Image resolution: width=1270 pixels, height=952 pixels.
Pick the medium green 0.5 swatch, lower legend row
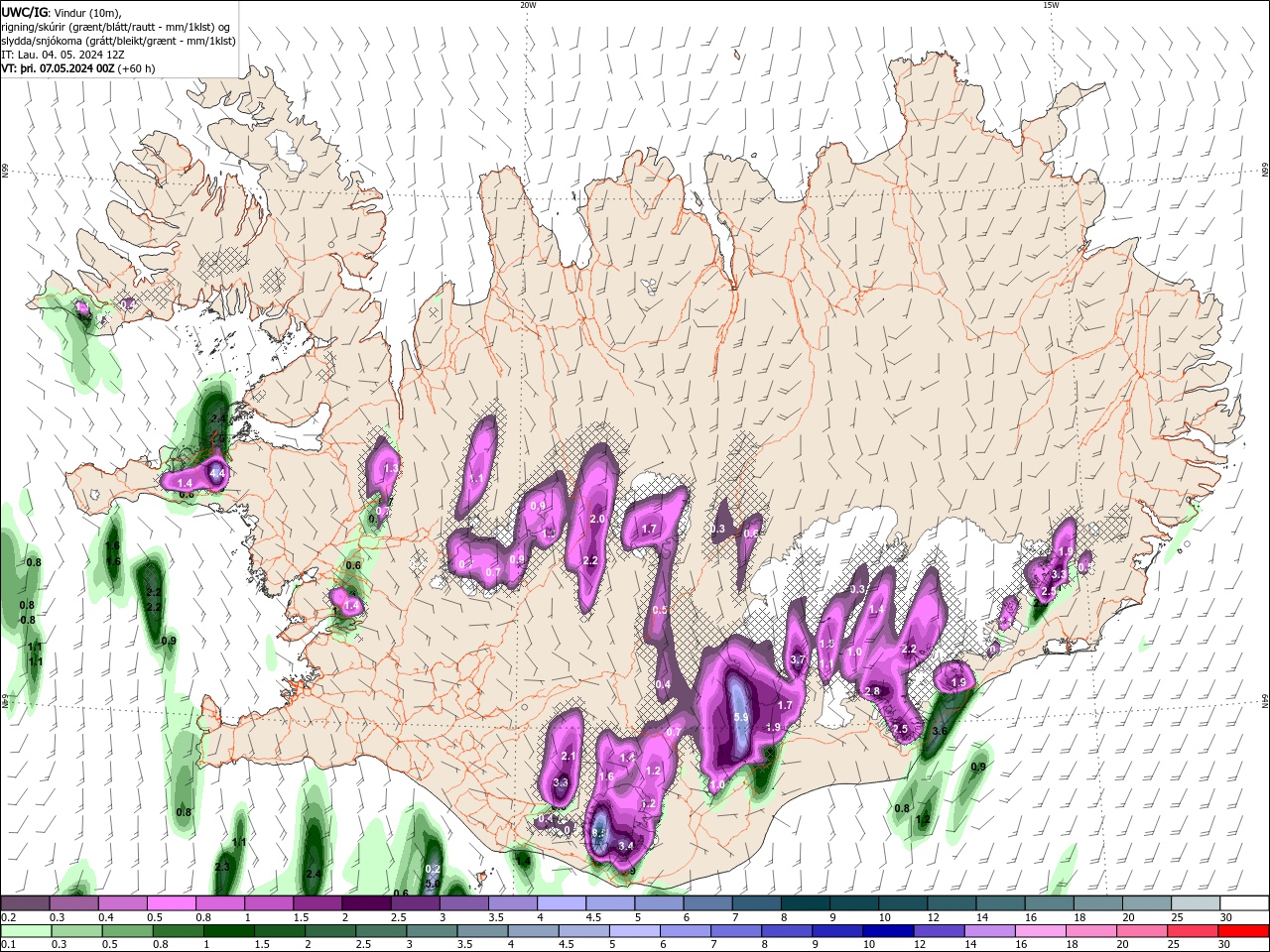[127, 931]
